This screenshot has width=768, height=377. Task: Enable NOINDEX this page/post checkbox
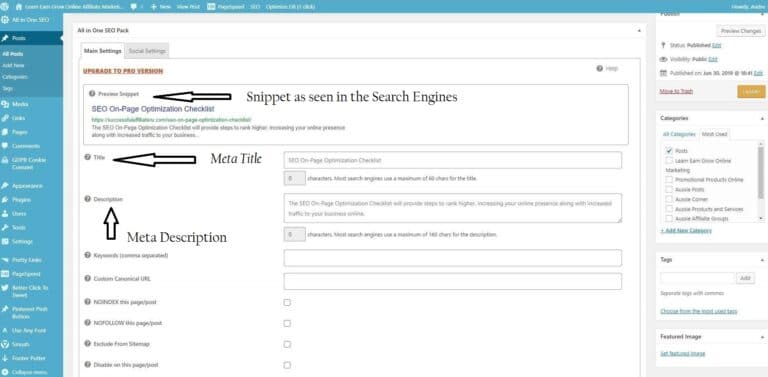click(x=287, y=303)
